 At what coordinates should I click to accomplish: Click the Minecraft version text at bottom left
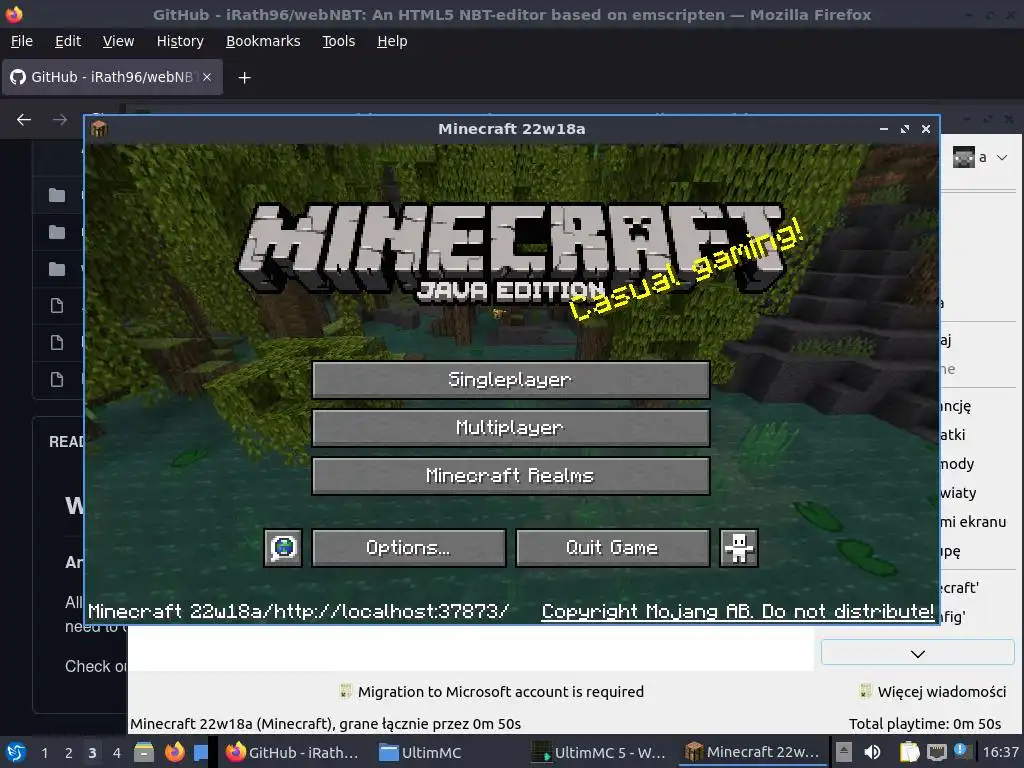(298, 612)
